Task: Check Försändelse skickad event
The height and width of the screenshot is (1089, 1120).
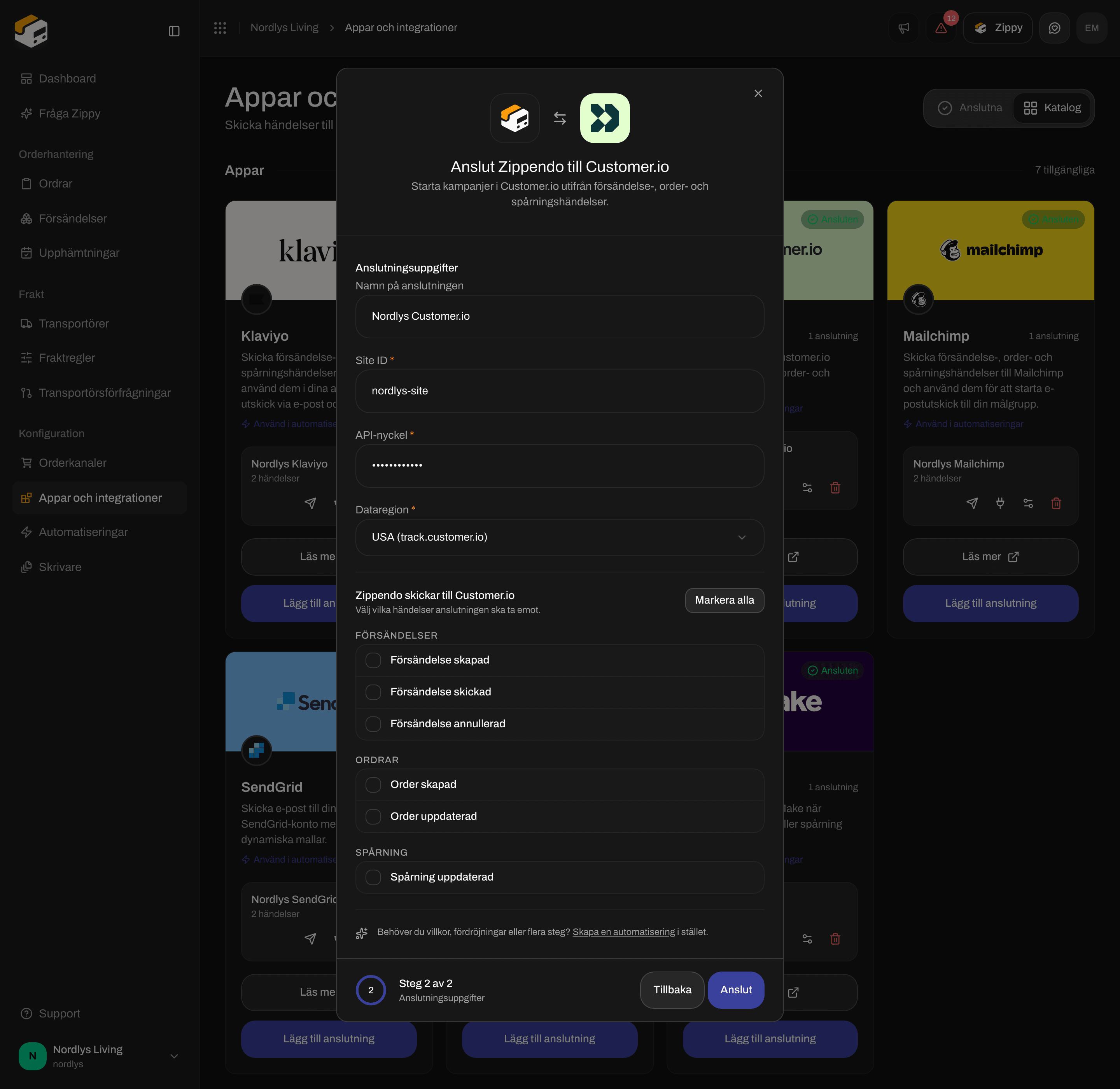Action: click(x=373, y=692)
